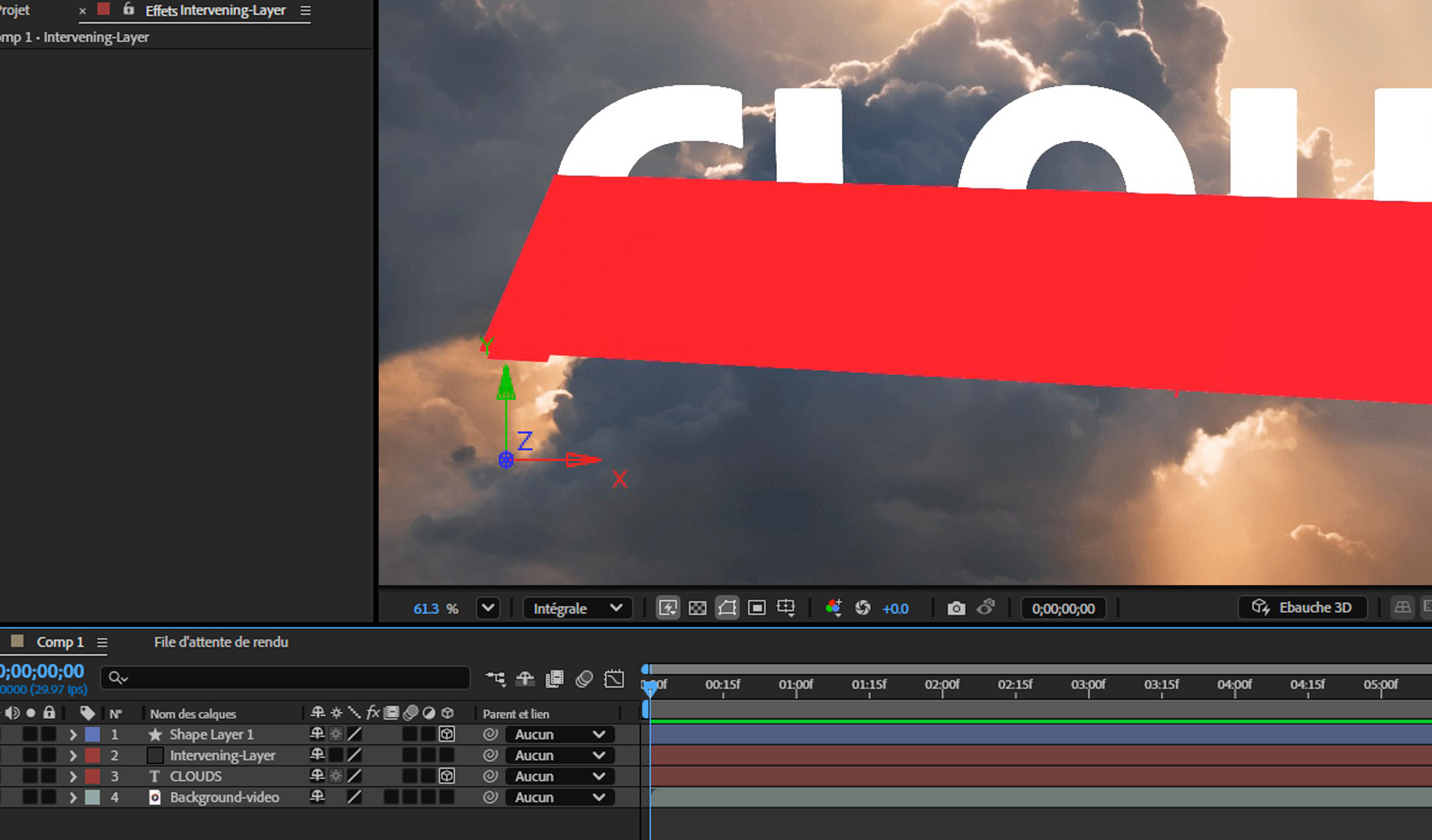
Task: Open the Intégrale resolution dropdown
Action: coord(577,608)
